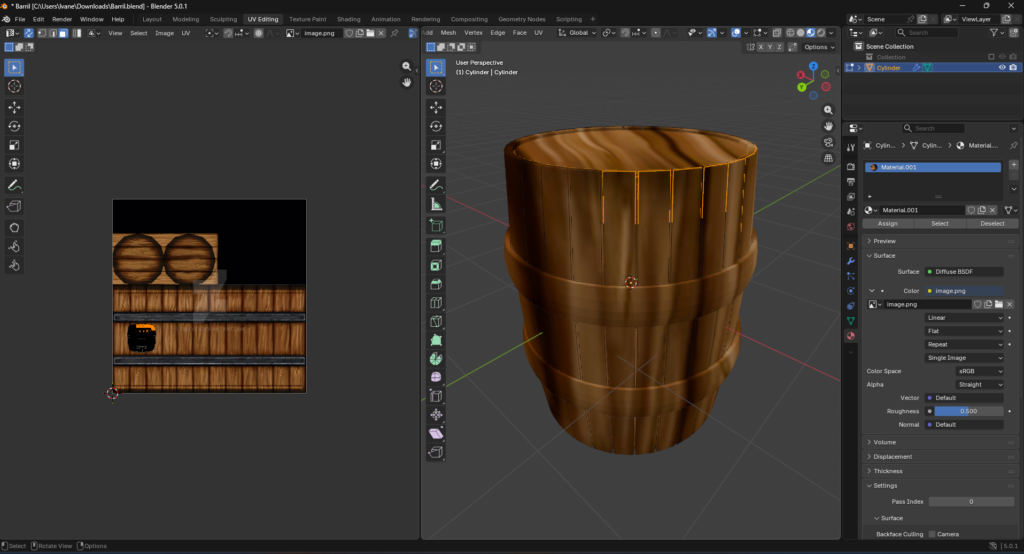Enable the Backface Culling Camera checkbox

click(x=932, y=534)
